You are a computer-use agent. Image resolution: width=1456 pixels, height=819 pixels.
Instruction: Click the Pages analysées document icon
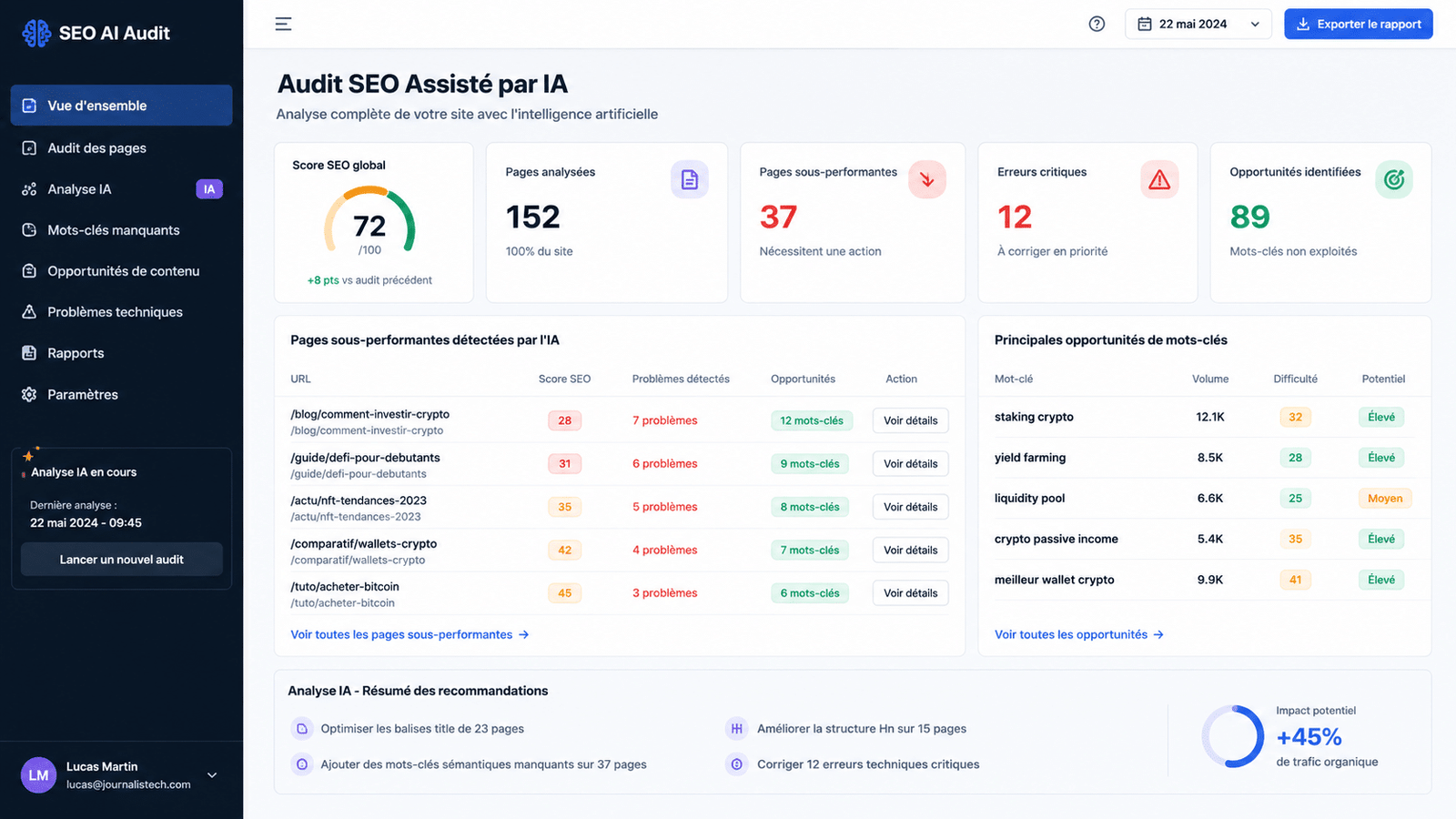(690, 179)
